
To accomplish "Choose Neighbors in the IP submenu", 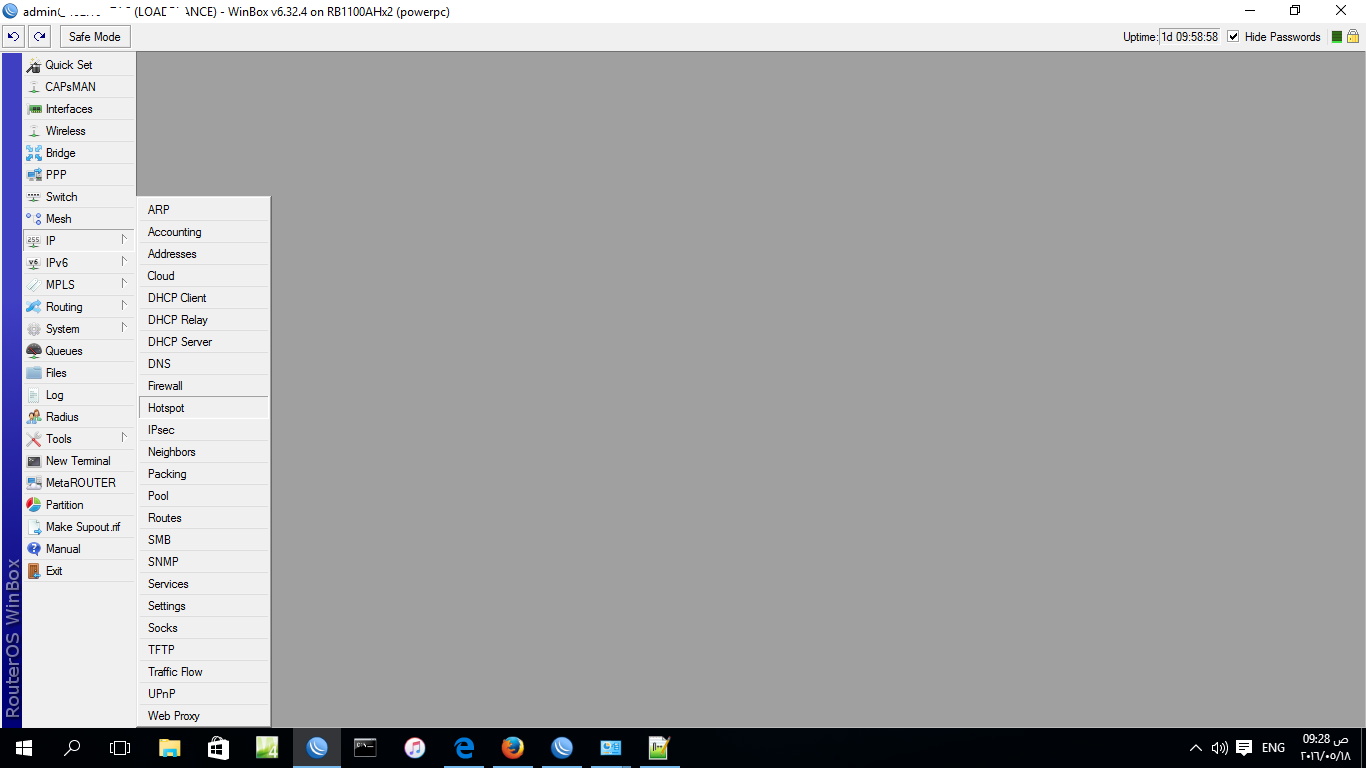I will (204, 452).
